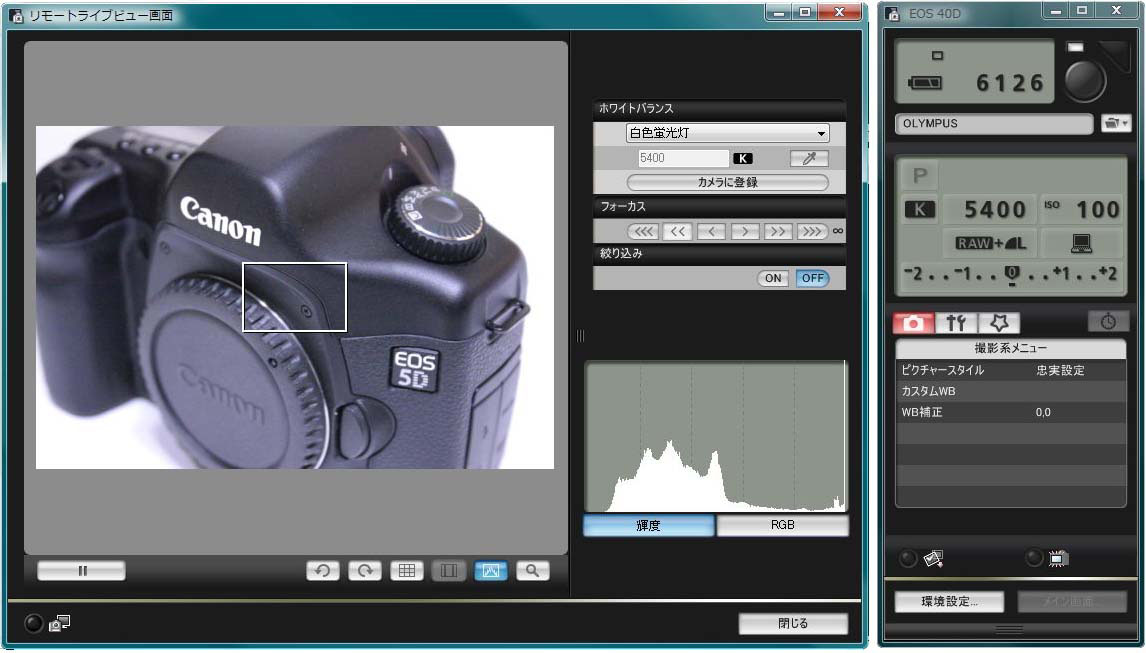Image resolution: width=1146 pixels, height=653 pixels.
Task: Turn depth-of-field preview ON
Action: click(x=773, y=278)
